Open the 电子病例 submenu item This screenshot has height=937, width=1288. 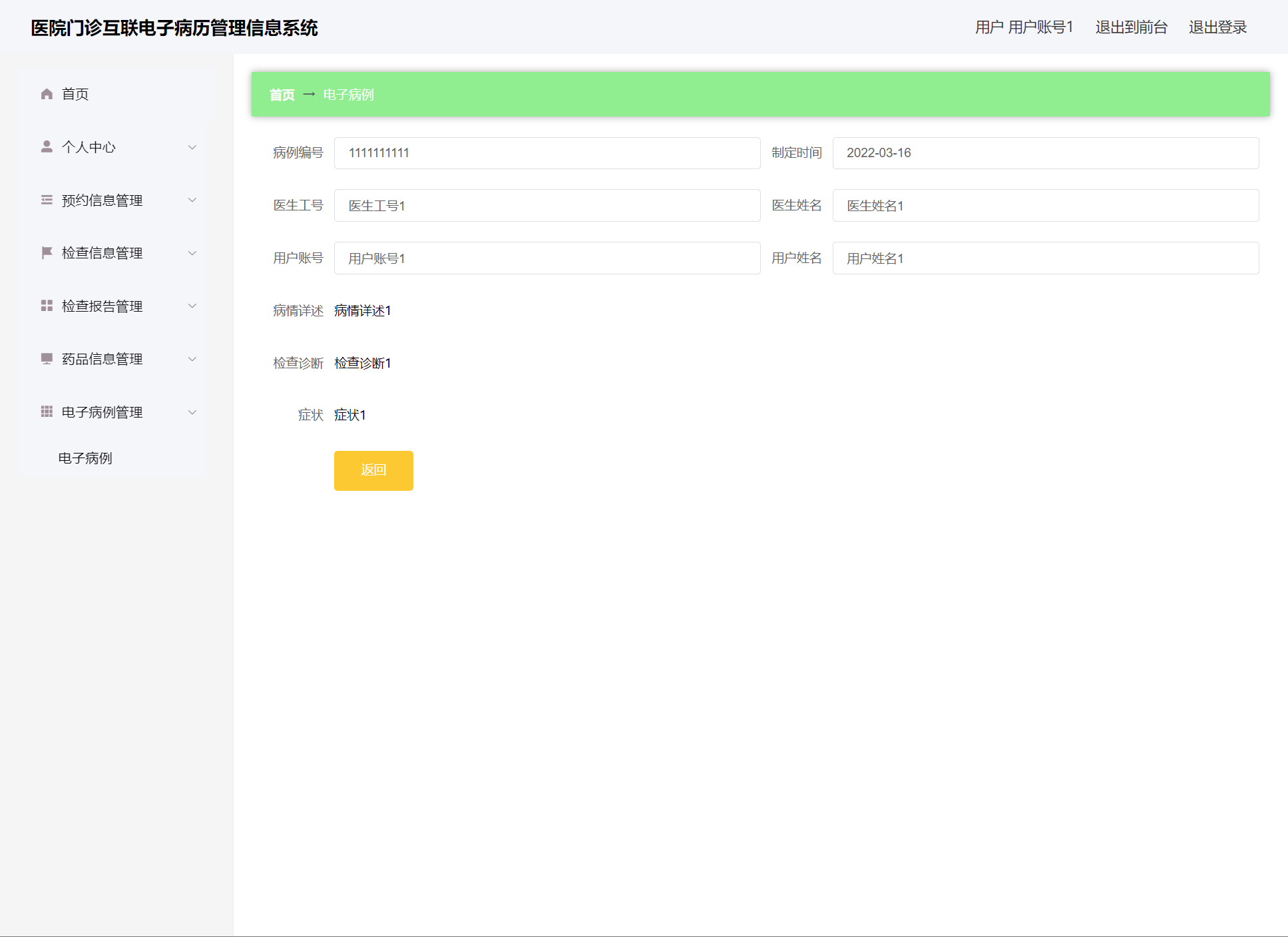pos(85,458)
